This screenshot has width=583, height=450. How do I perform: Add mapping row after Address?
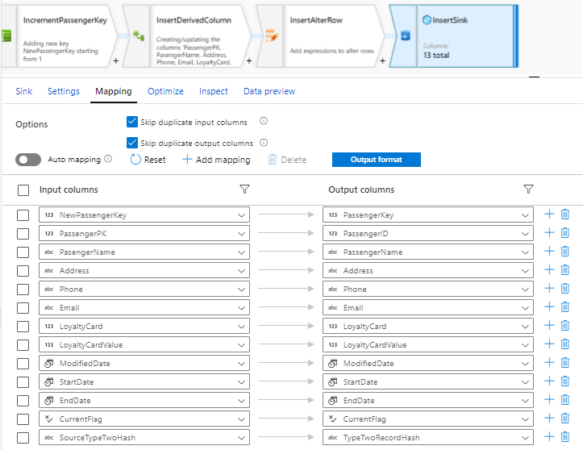[x=549, y=270]
